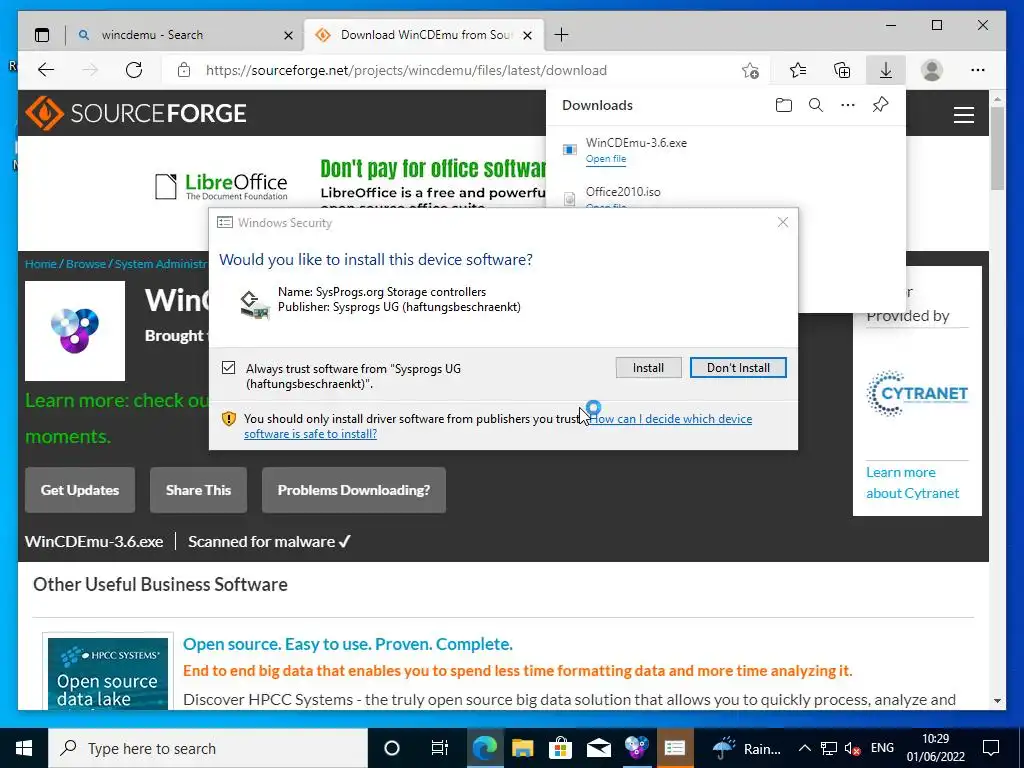Open the notification center

pyautogui.click(x=991, y=748)
